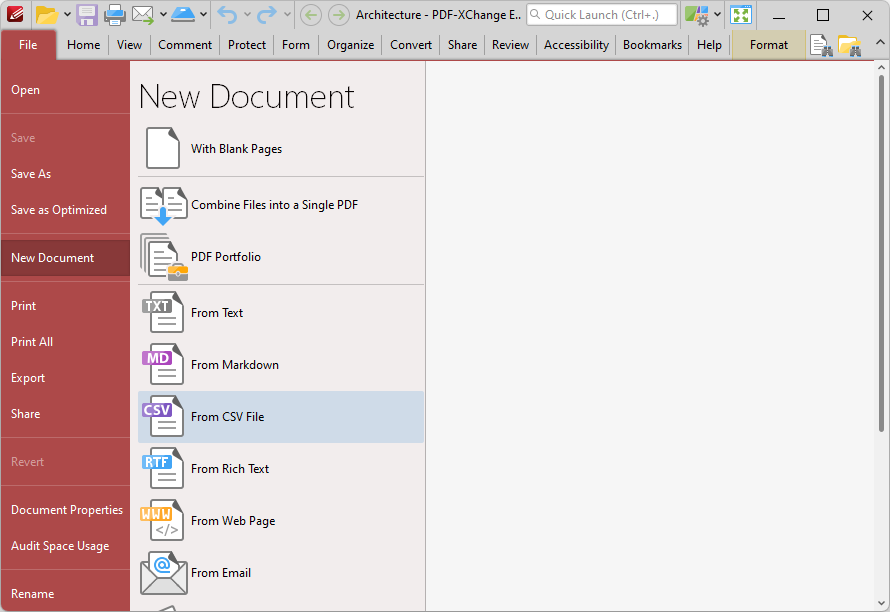Click the Find document search icon
This screenshot has height=612, width=890.
(821, 45)
